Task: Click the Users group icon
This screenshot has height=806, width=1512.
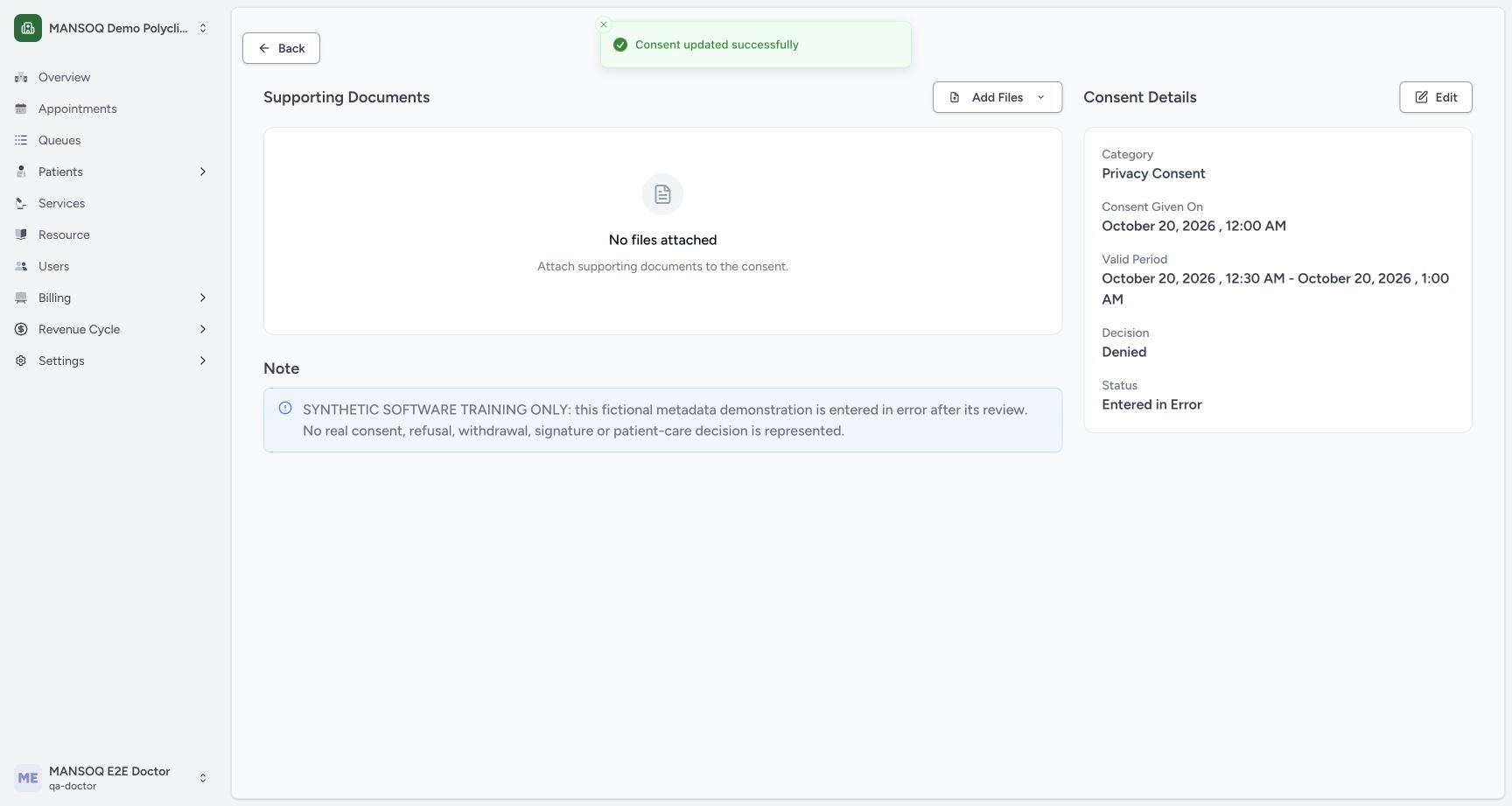Action: [x=21, y=266]
